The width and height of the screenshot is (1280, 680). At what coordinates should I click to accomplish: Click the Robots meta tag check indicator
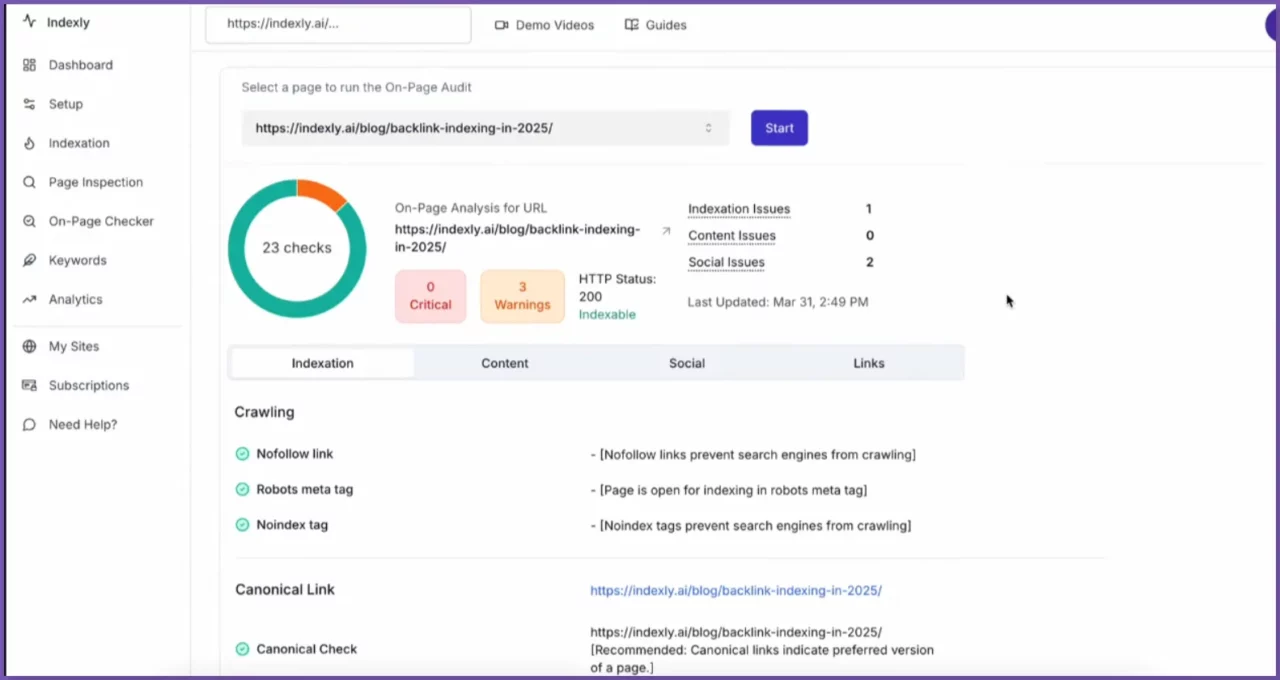(242, 489)
